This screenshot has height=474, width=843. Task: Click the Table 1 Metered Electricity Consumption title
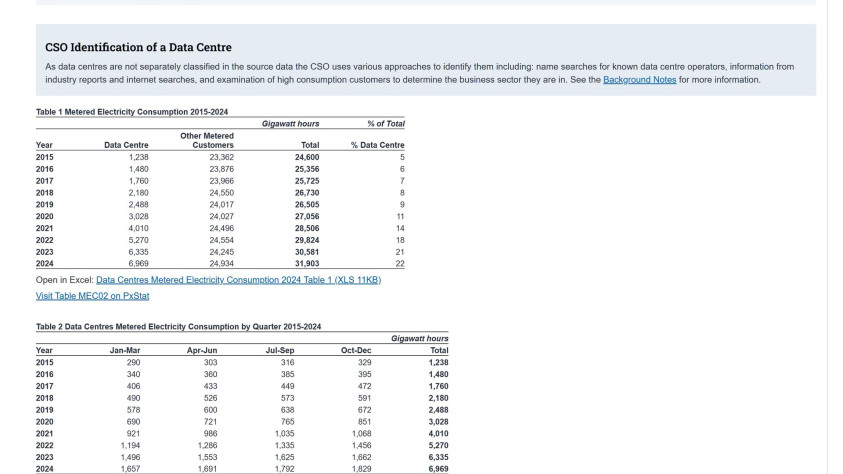124,111
